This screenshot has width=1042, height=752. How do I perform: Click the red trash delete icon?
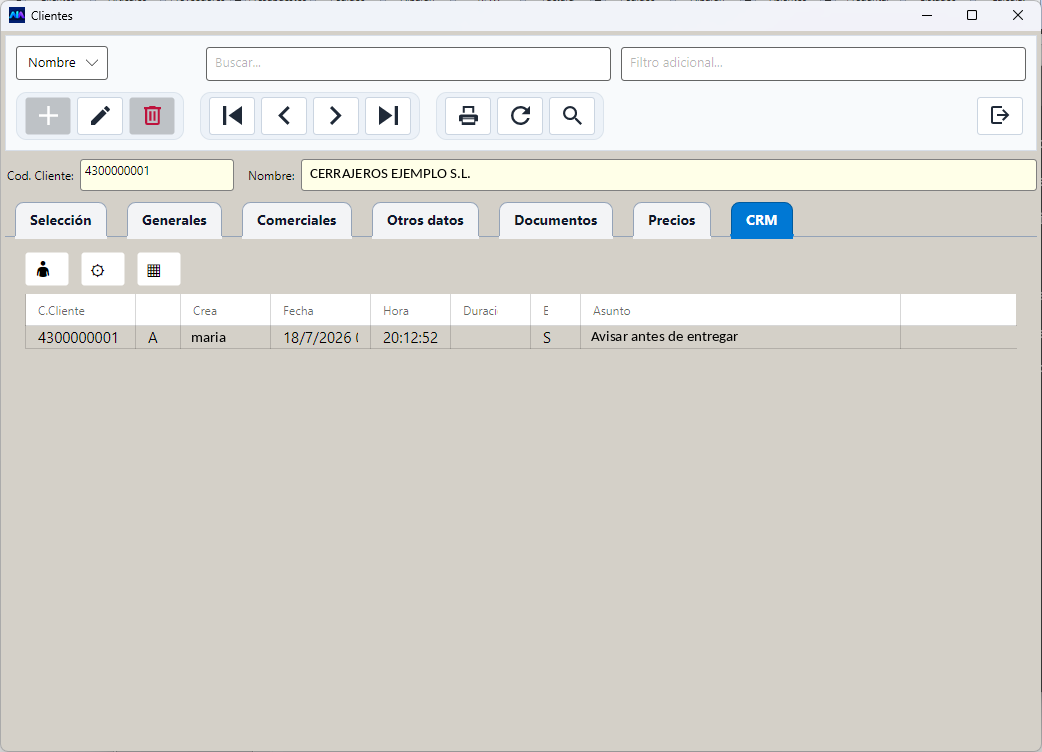[152, 116]
